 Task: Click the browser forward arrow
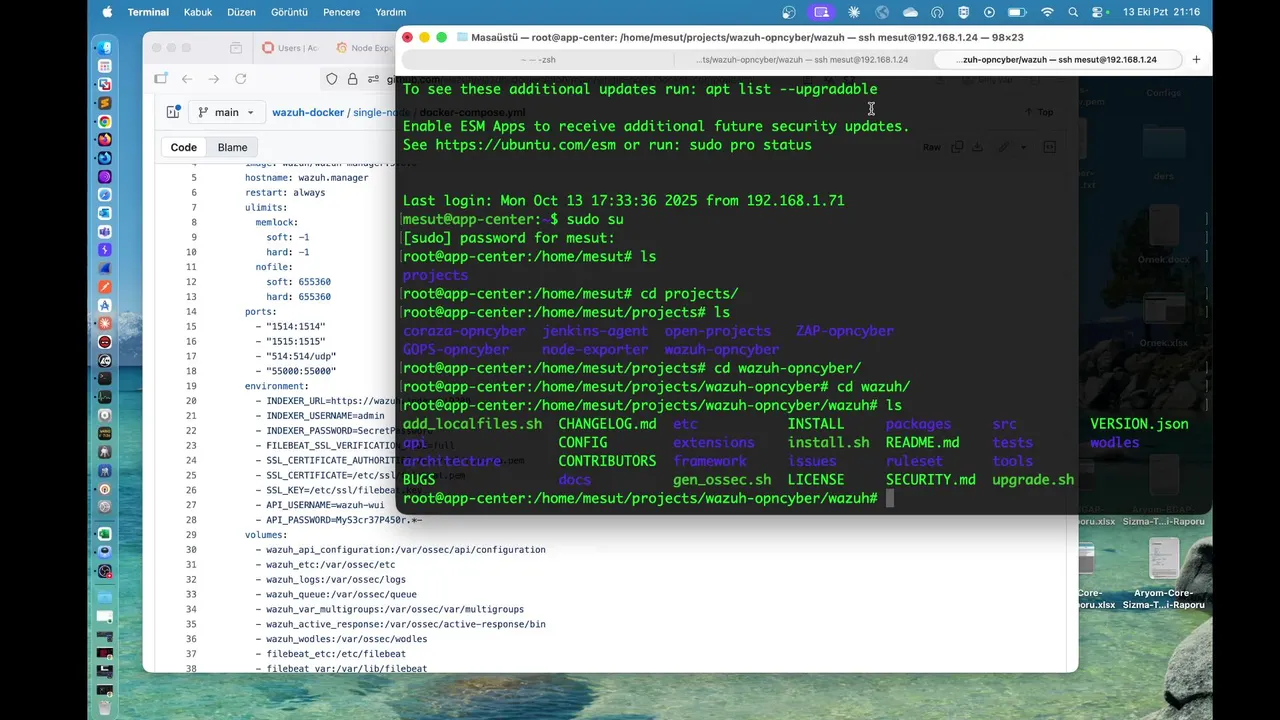pyautogui.click(x=213, y=79)
